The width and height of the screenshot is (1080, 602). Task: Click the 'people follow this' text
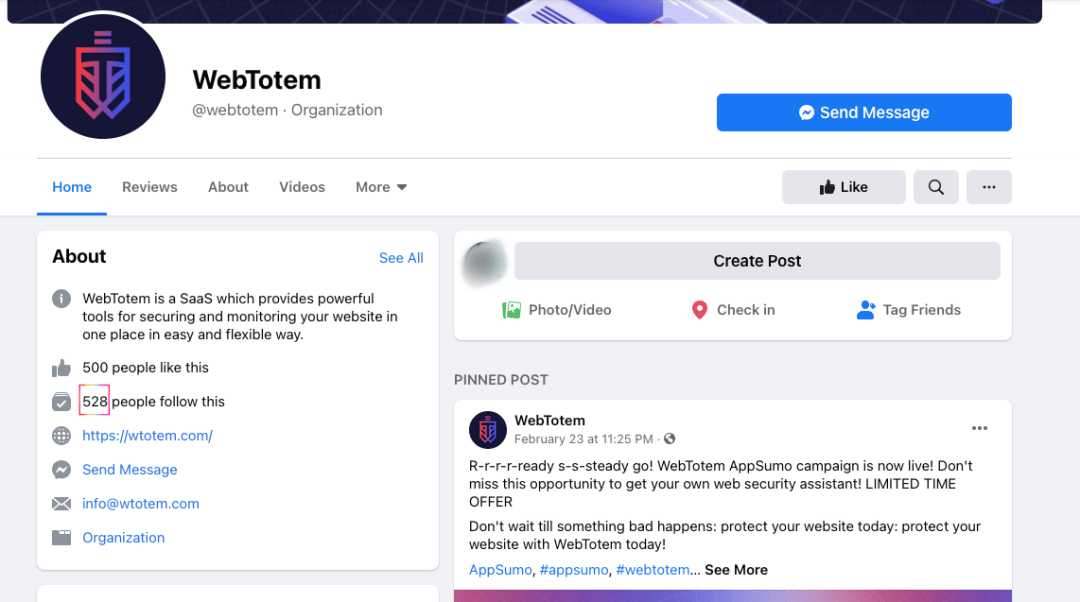coord(168,402)
